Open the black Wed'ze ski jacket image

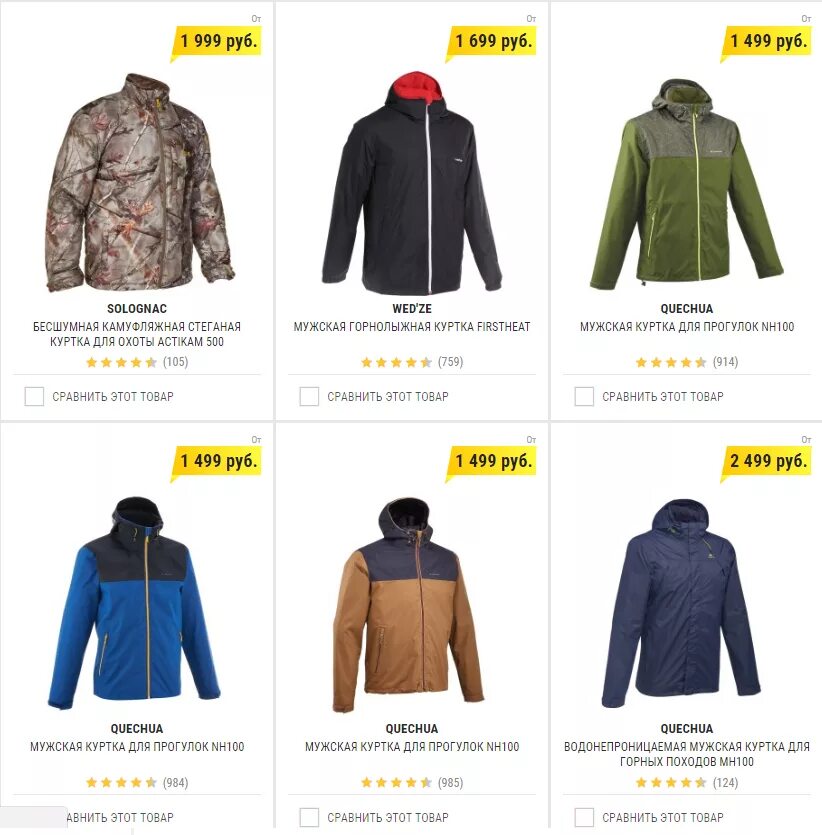click(412, 184)
